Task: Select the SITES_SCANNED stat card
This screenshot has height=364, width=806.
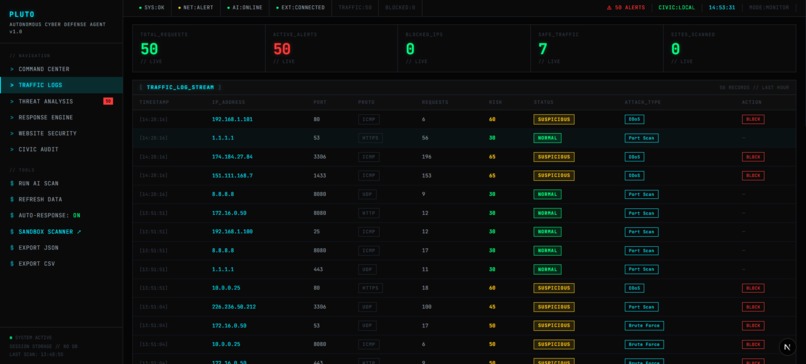Action: 729,48
